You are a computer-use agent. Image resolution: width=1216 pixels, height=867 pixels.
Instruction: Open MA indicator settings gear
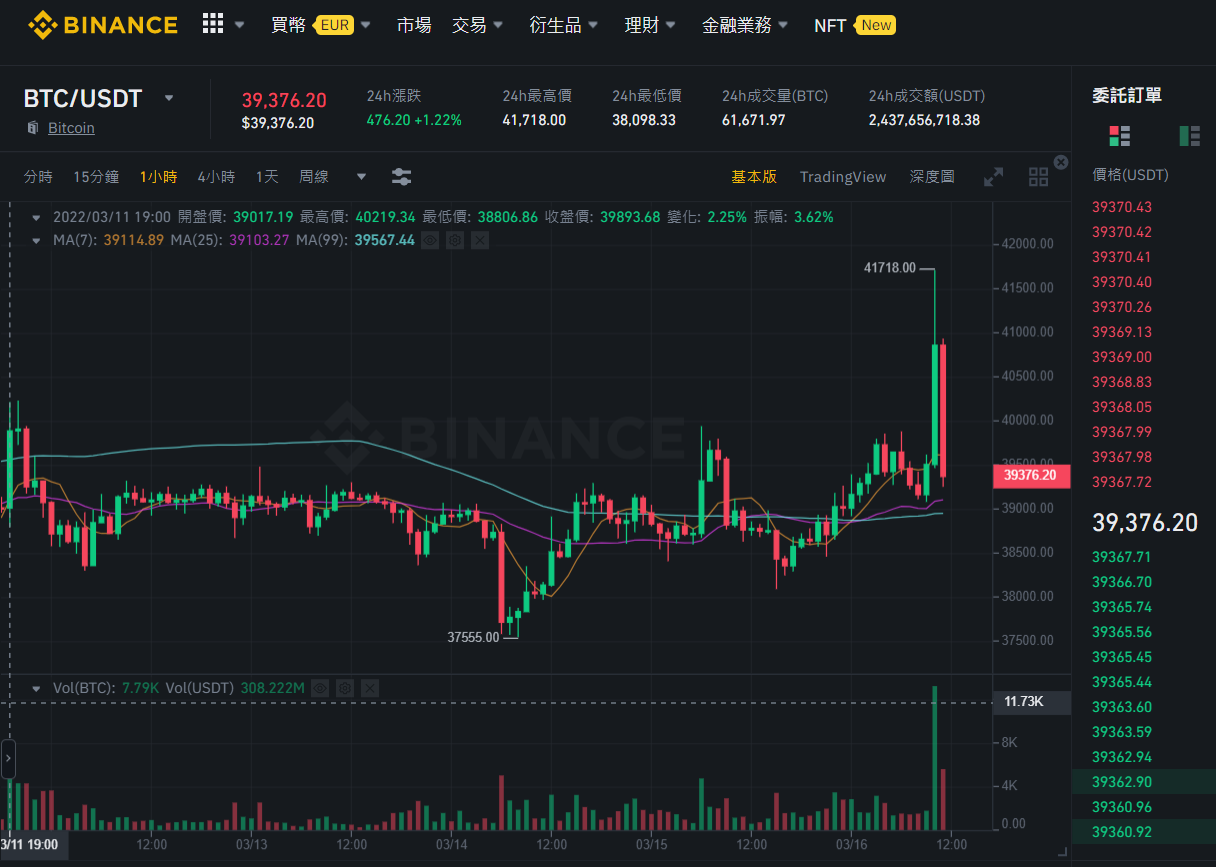click(454, 240)
